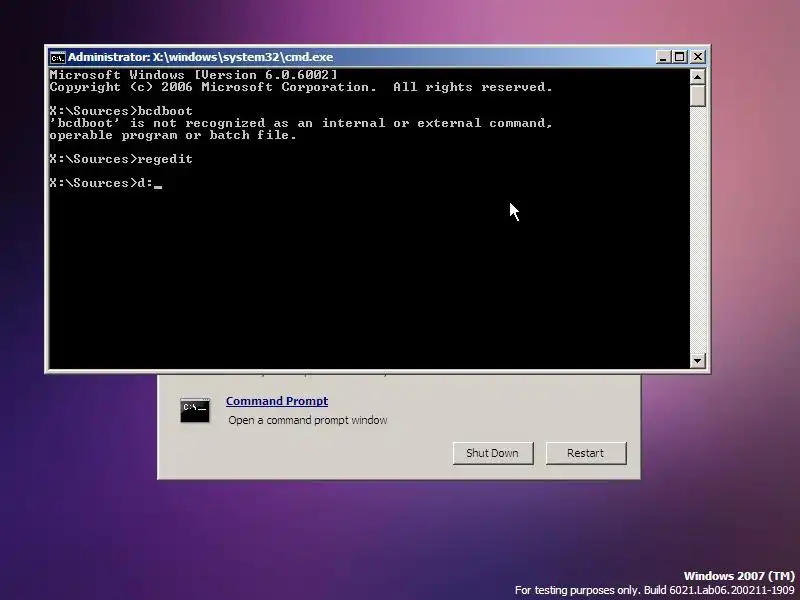
Task: Close the cmd.exe window
Action: (x=697, y=57)
